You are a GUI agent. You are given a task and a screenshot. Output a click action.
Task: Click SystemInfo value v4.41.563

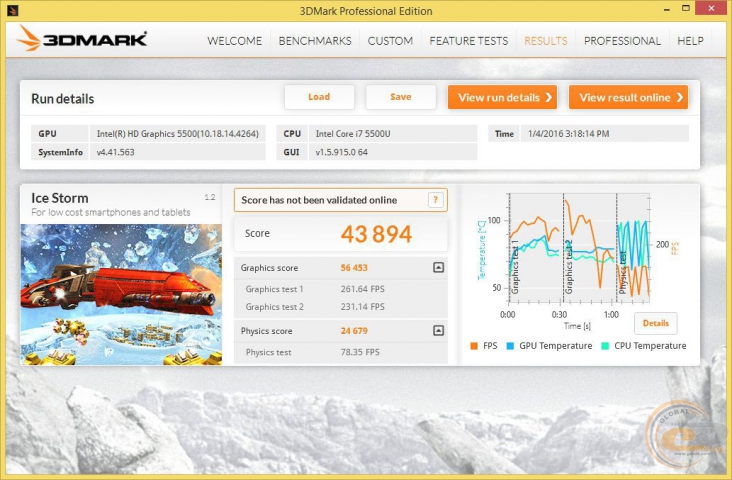[177, 152]
